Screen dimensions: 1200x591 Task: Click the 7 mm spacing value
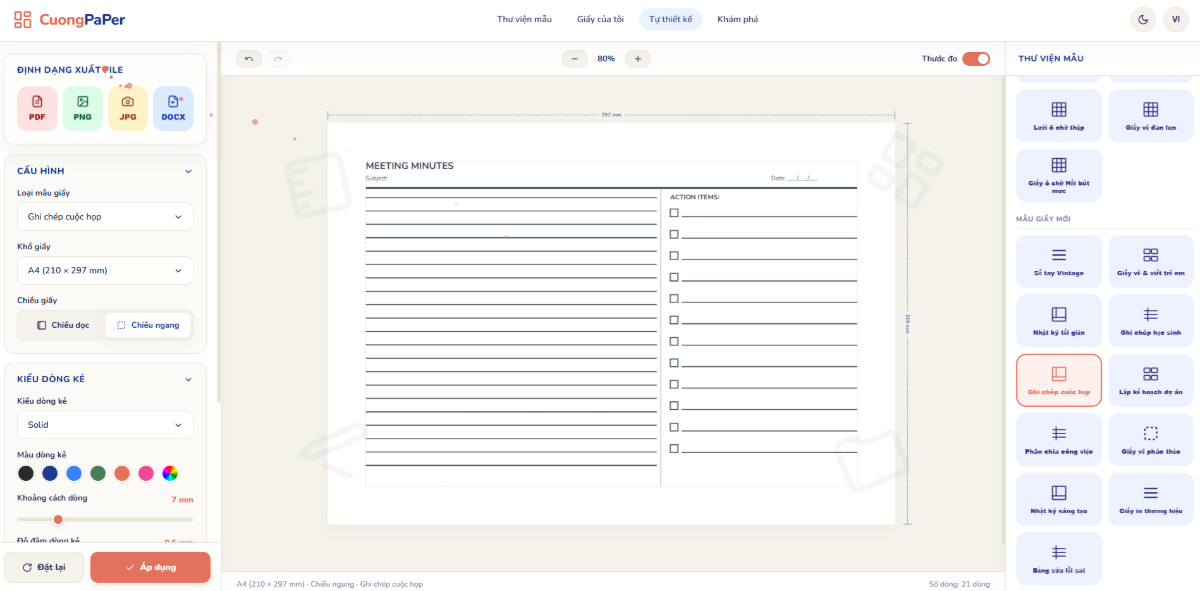(x=182, y=499)
